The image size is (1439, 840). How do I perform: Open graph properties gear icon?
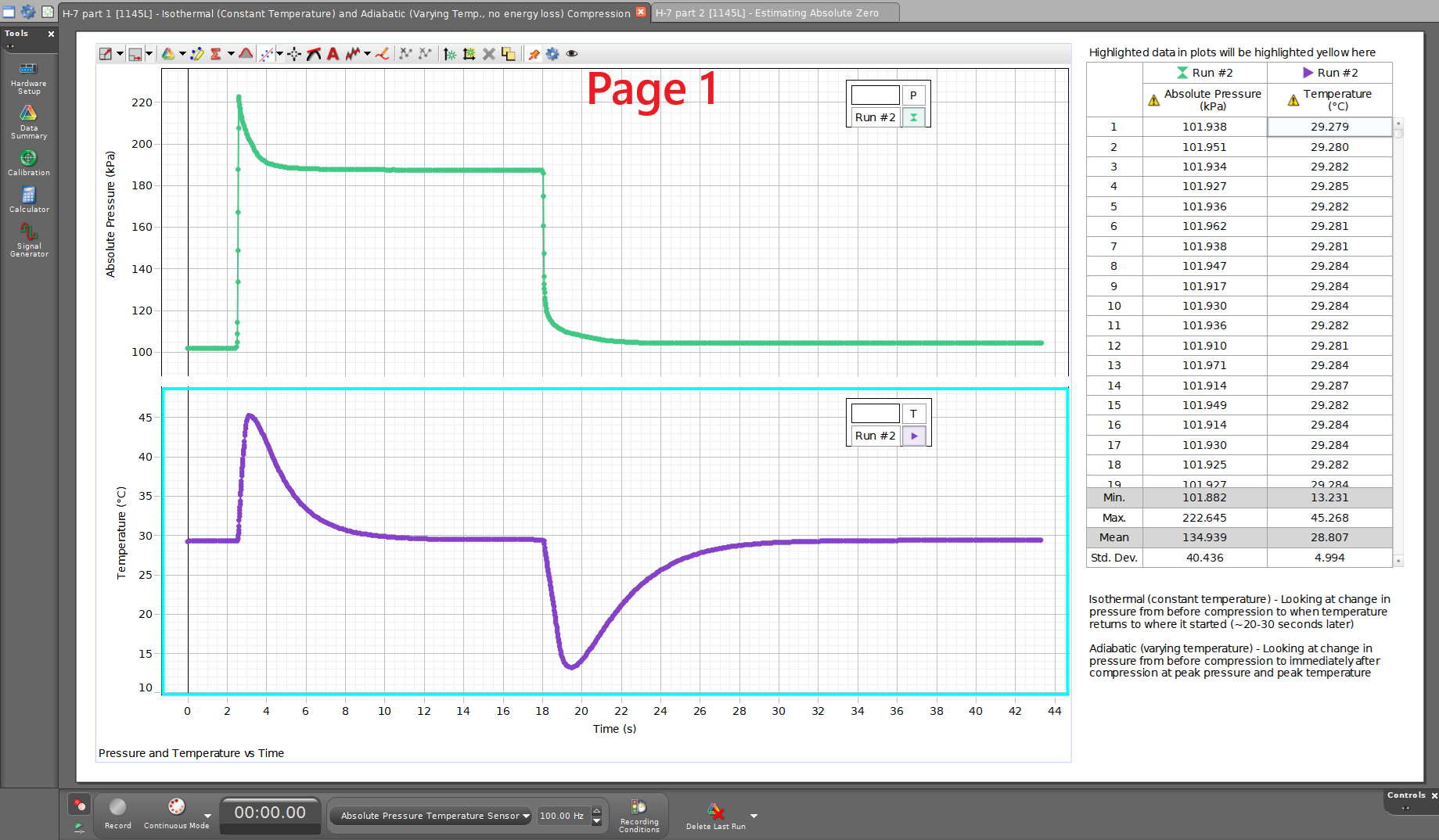click(x=552, y=54)
